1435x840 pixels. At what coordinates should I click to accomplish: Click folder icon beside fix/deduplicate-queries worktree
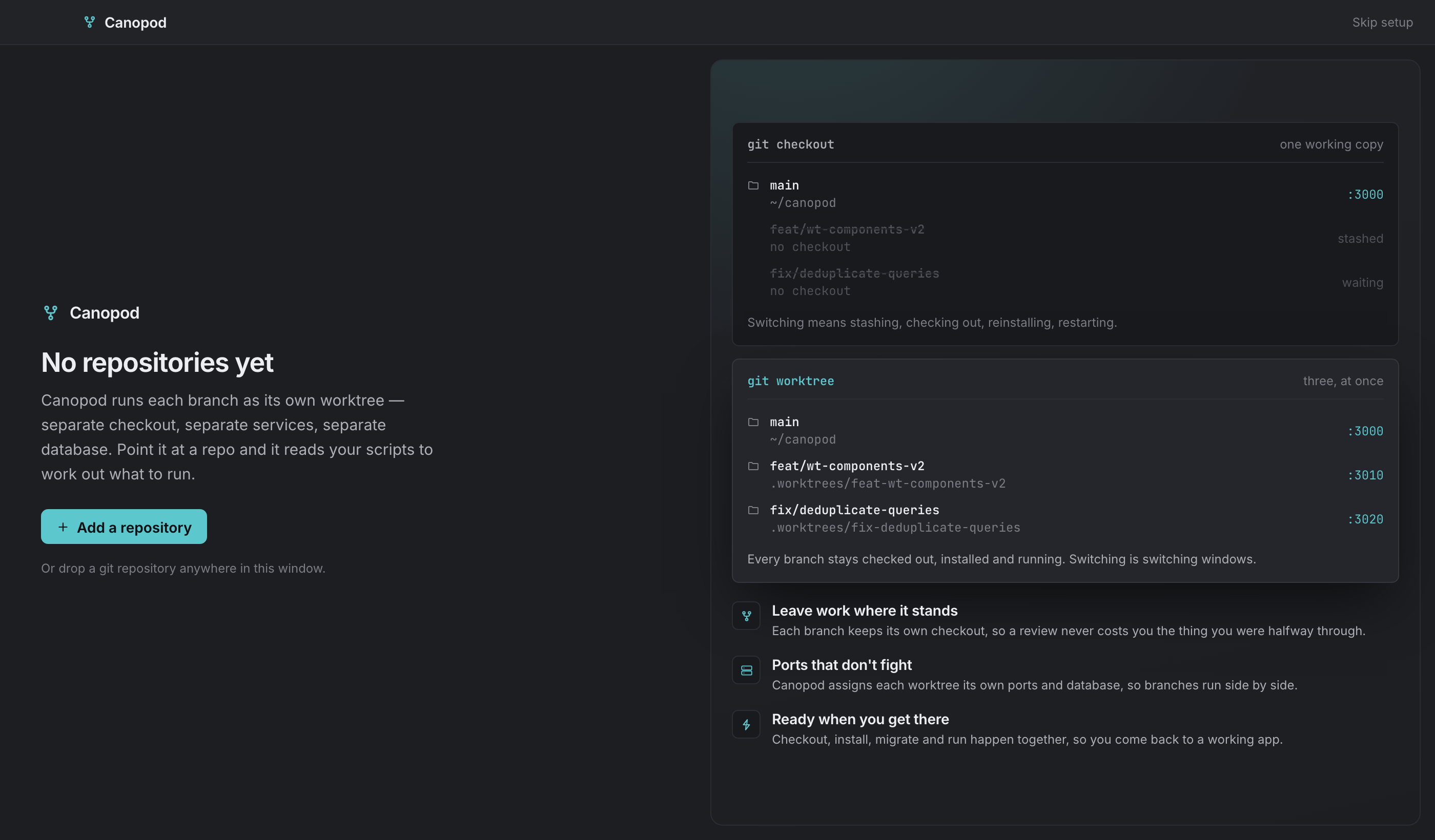(x=753, y=510)
